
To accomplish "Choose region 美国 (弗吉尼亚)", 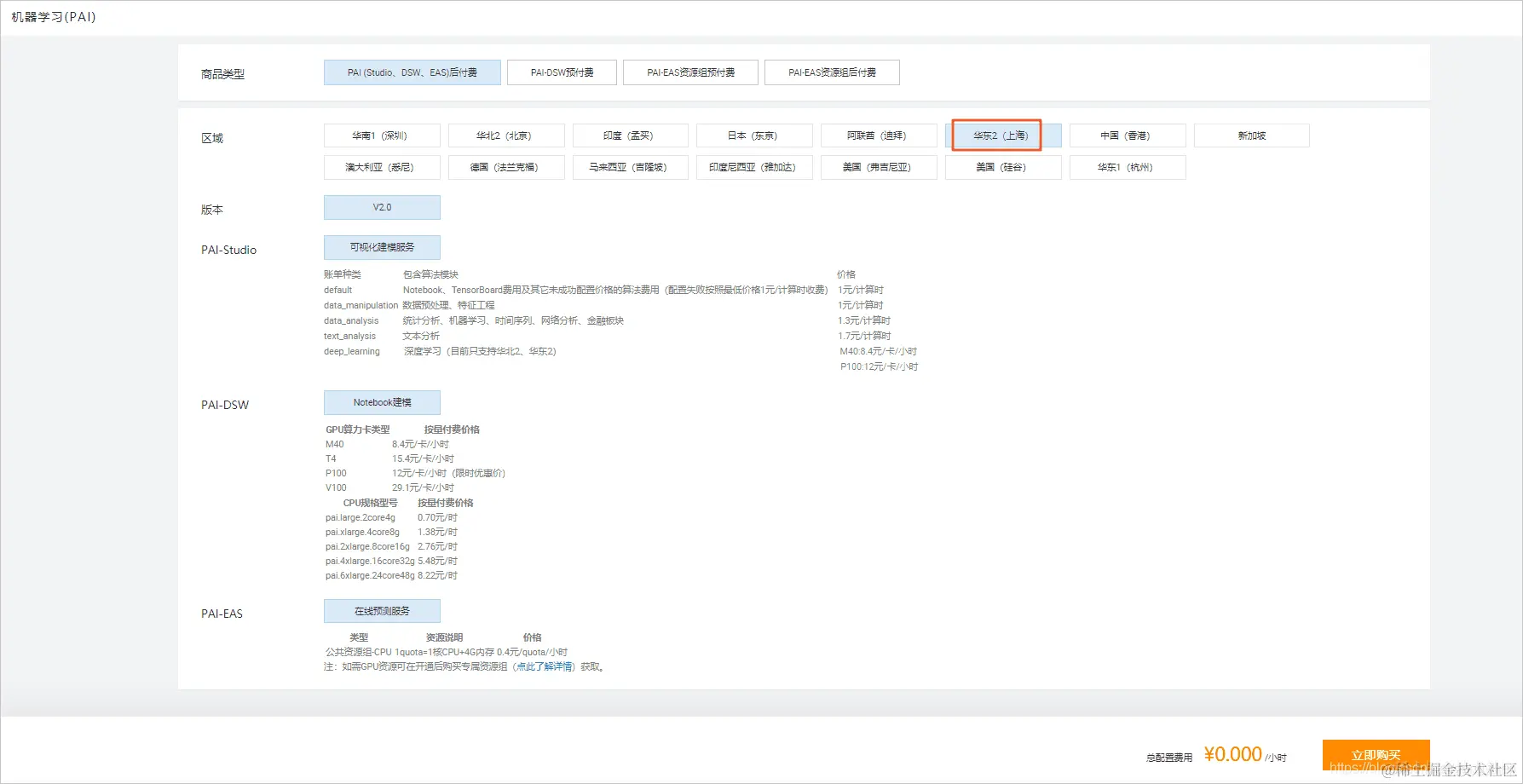I will coord(879,167).
